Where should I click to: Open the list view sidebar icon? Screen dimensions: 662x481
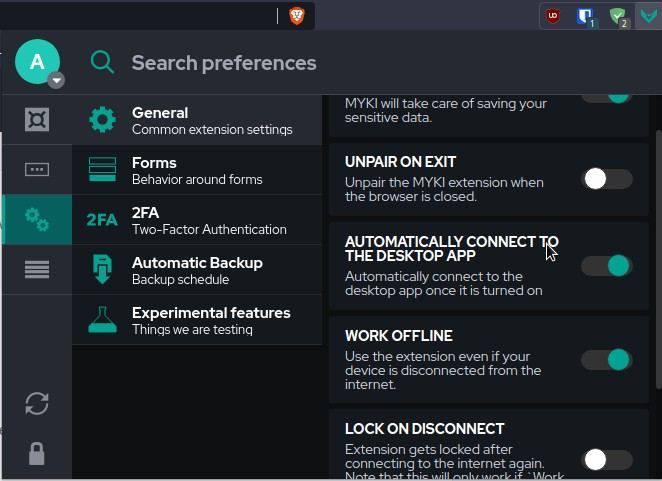[37, 269]
